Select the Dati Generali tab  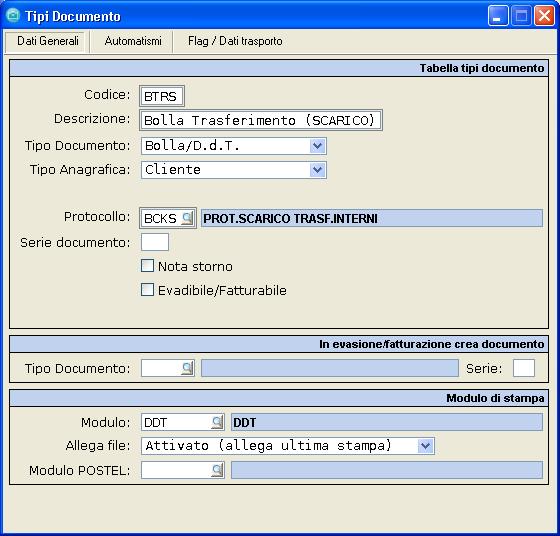tap(48, 41)
